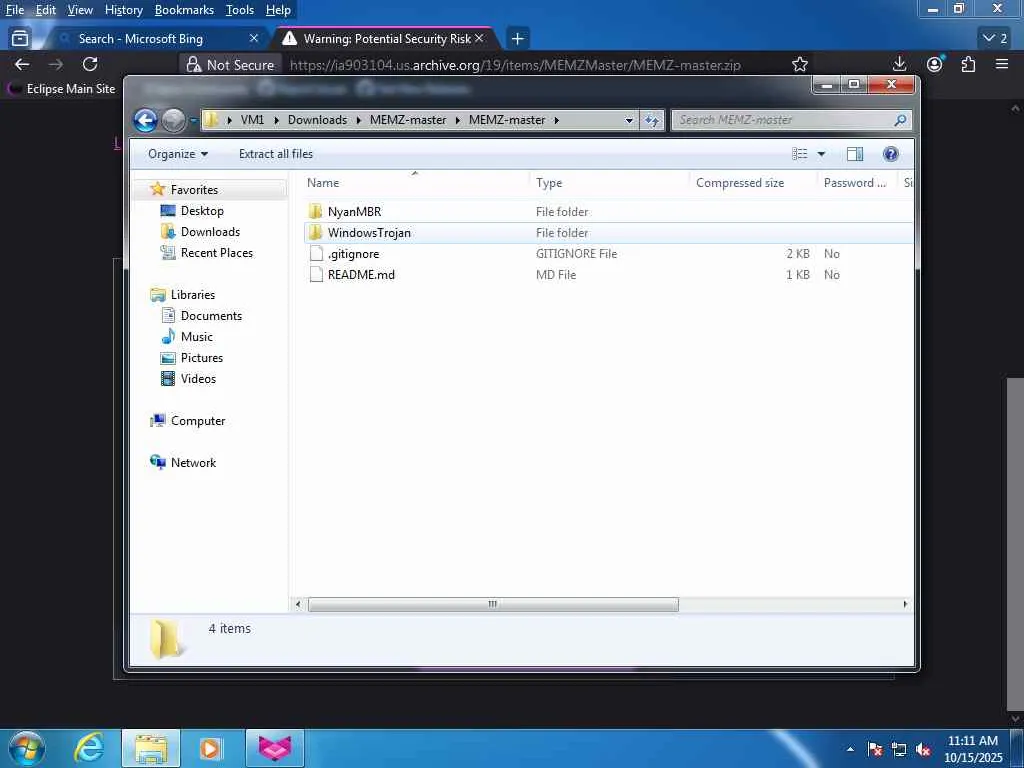Screen dimensions: 1024x768
Task: Open a new browser tab
Action: tap(517, 39)
